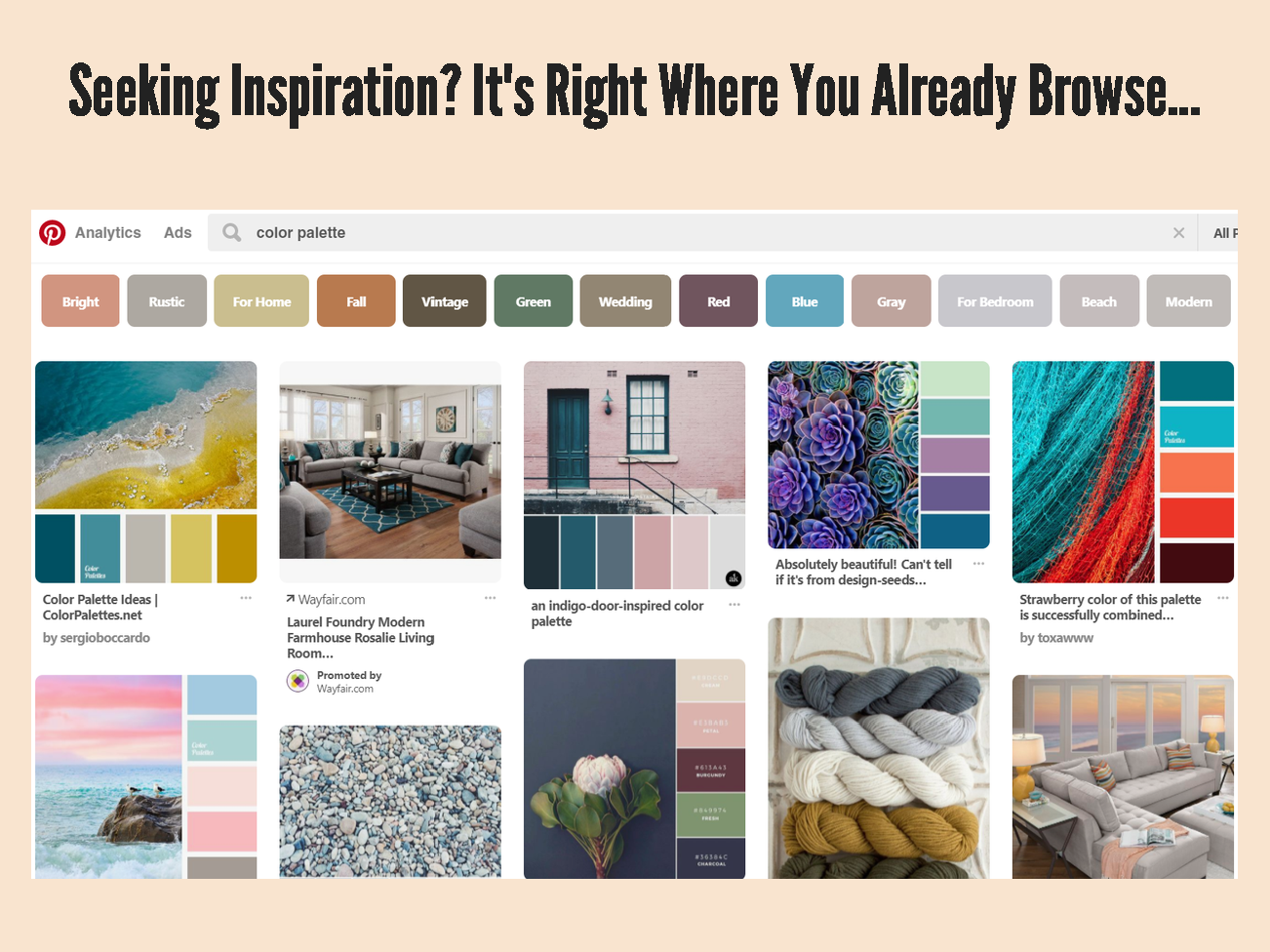This screenshot has height=952, width=1270.
Task: Clear the search with the X icon
Action: (1178, 233)
